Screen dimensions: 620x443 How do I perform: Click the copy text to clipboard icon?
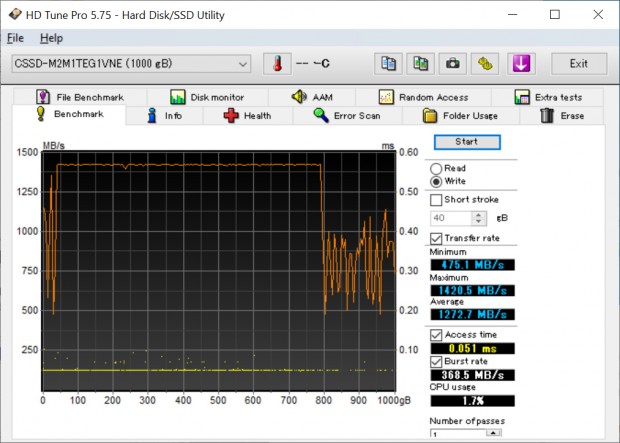389,64
